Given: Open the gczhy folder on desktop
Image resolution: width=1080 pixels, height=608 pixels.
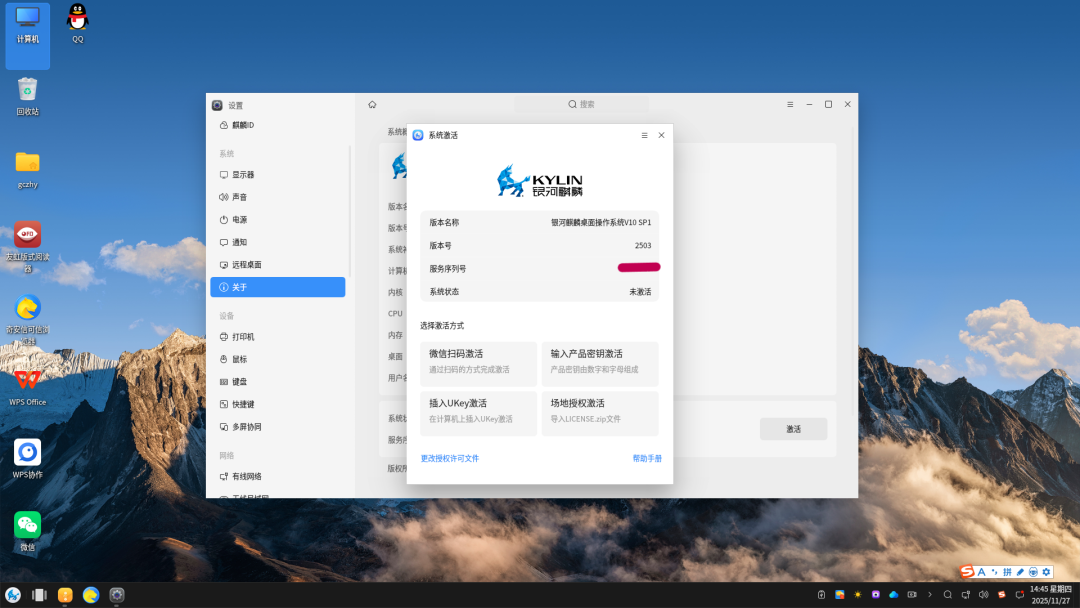Looking at the screenshot, I should click(x=27, y=163).
